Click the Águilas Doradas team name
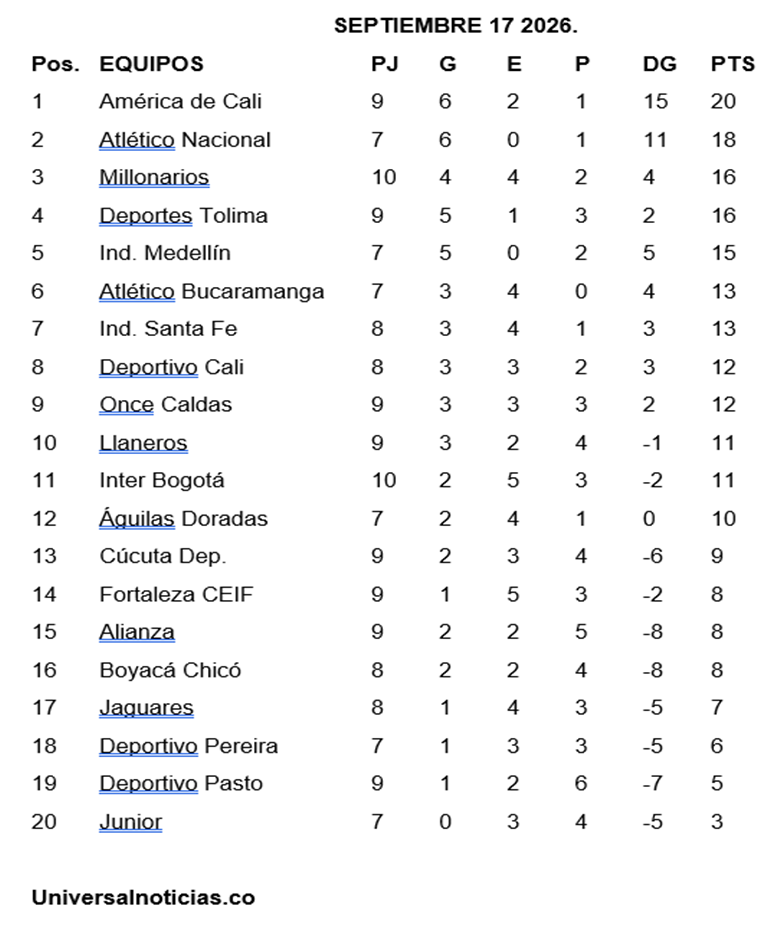The image size is (775, 930). click(183, 519)
